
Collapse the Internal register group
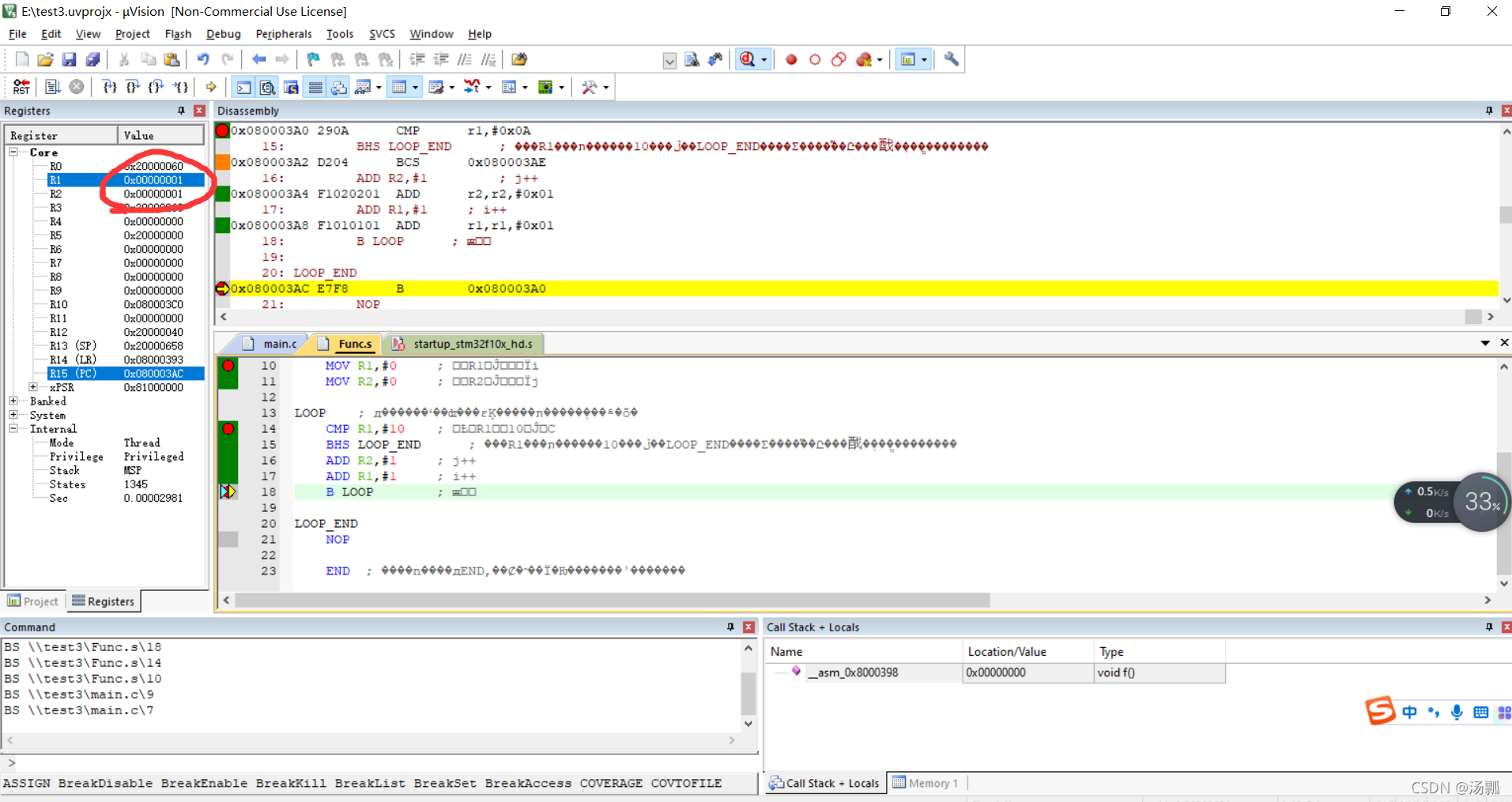click(x=13, y=428)
